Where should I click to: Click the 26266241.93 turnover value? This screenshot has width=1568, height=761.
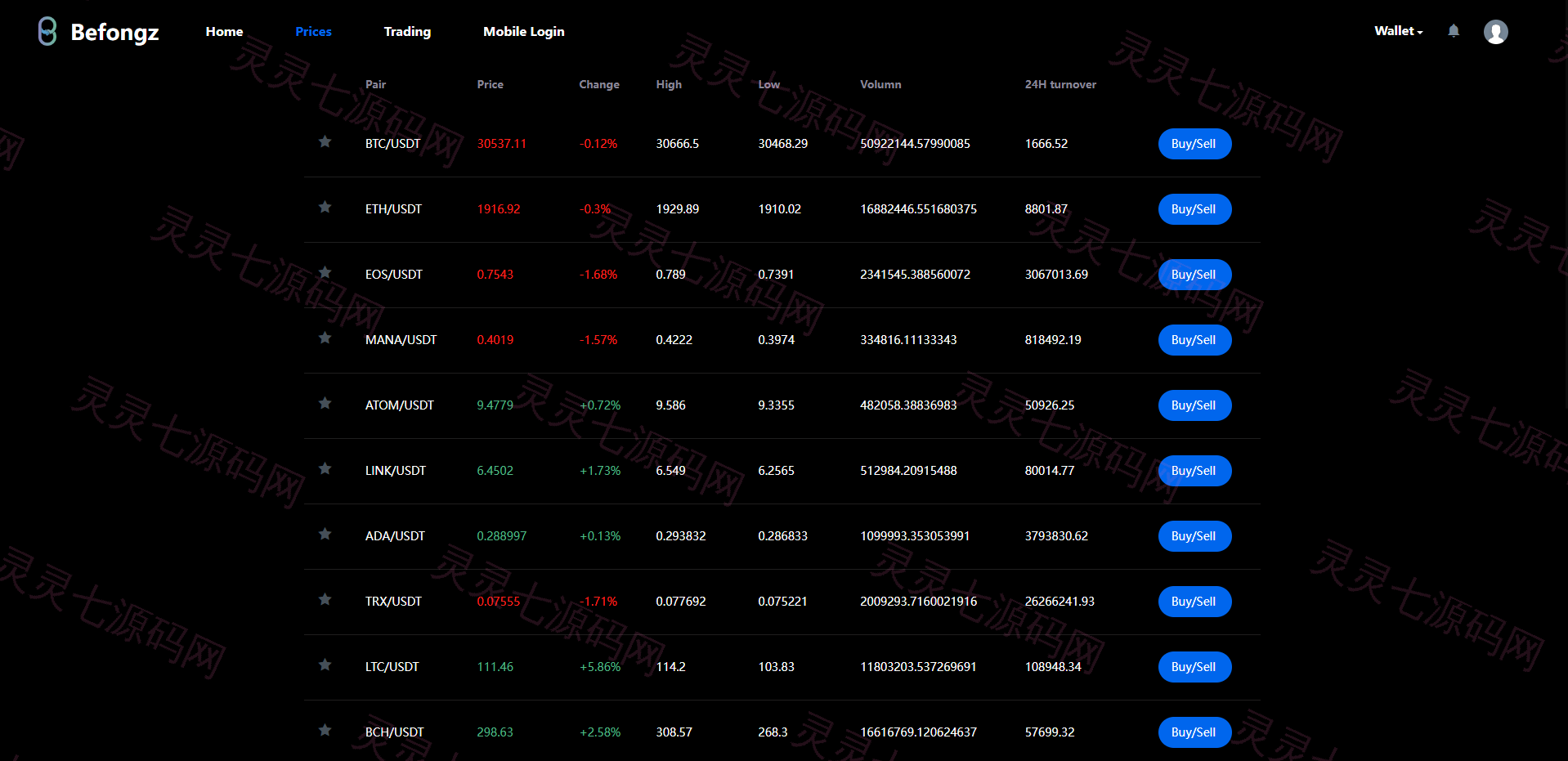pos(1060,602)
